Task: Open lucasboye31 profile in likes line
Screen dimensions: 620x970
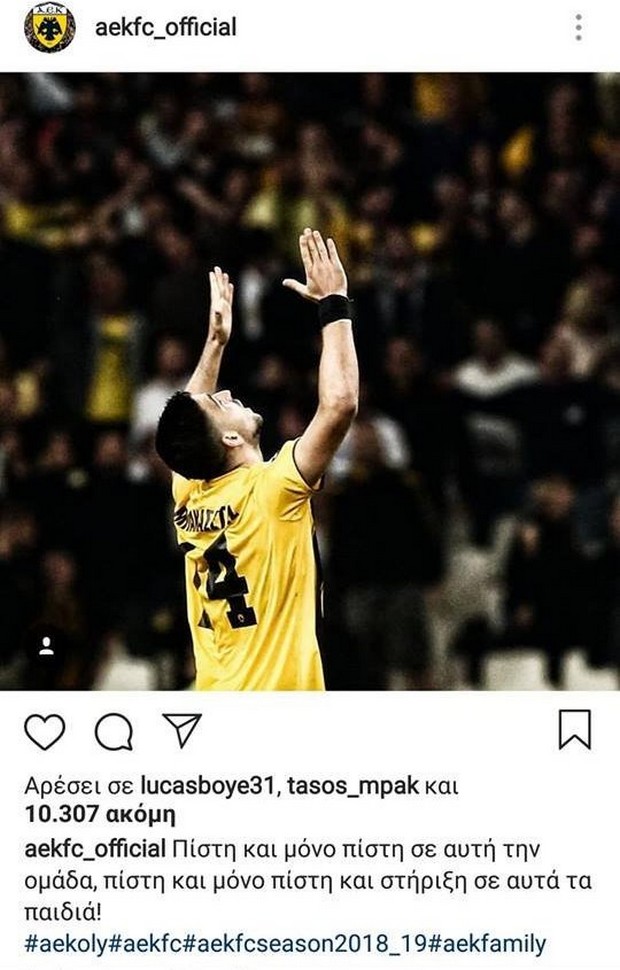Action: pyautogui.click(x=207, y=786)
